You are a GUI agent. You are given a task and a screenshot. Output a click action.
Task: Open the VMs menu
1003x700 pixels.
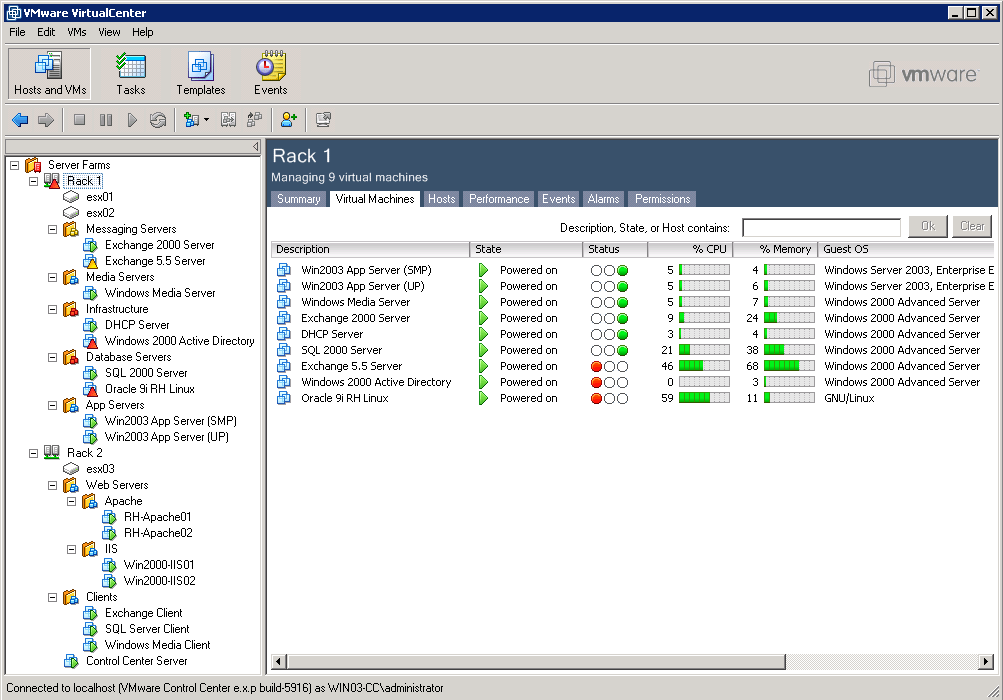coord(77,32)
